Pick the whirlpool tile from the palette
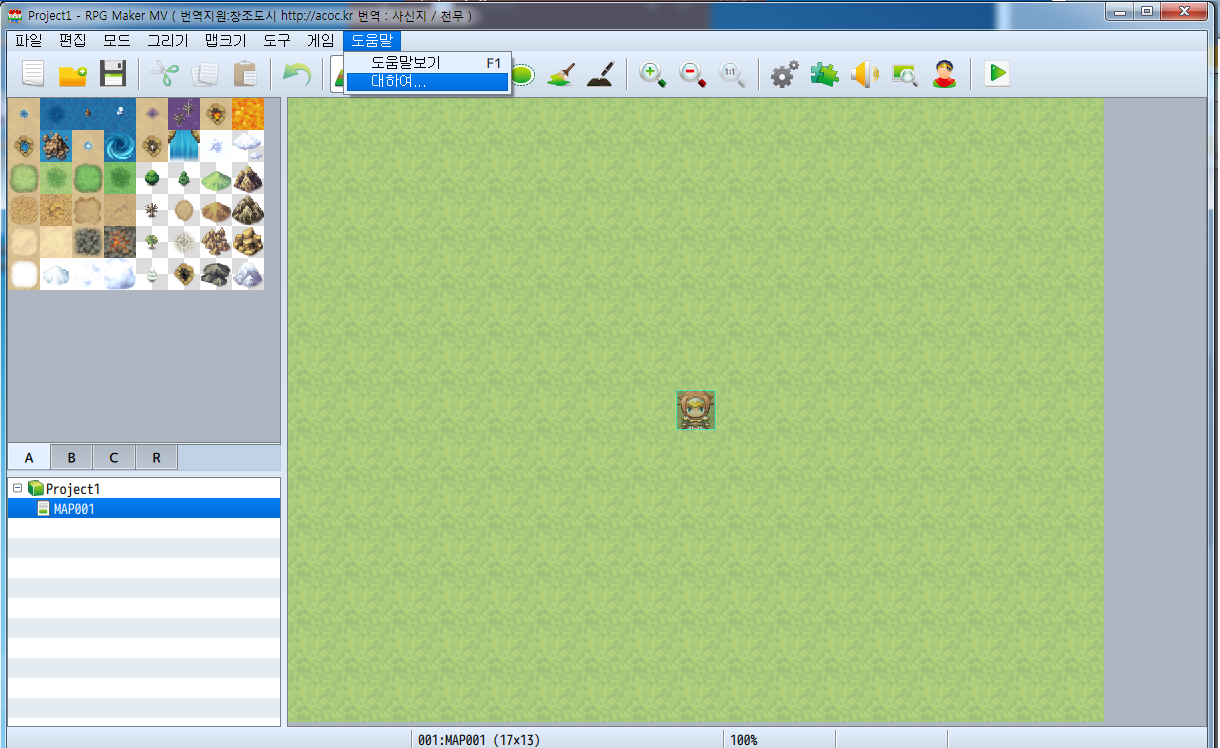 pyautogui.click(x=120, y=146)
